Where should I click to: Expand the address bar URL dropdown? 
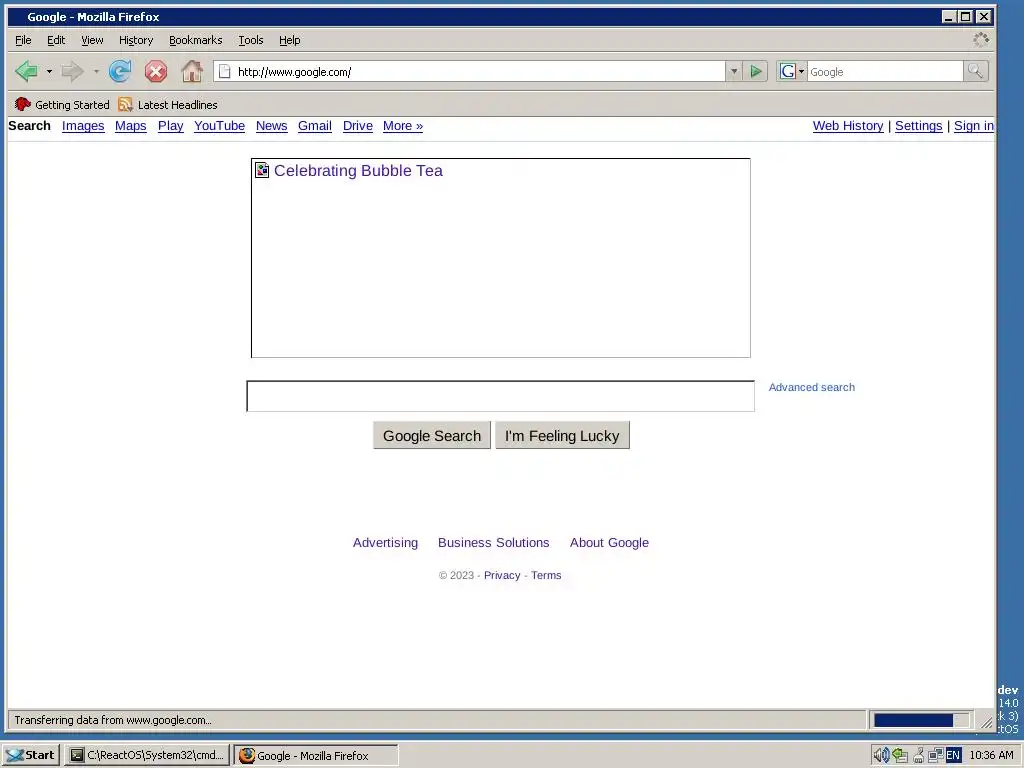click(734, 71)
